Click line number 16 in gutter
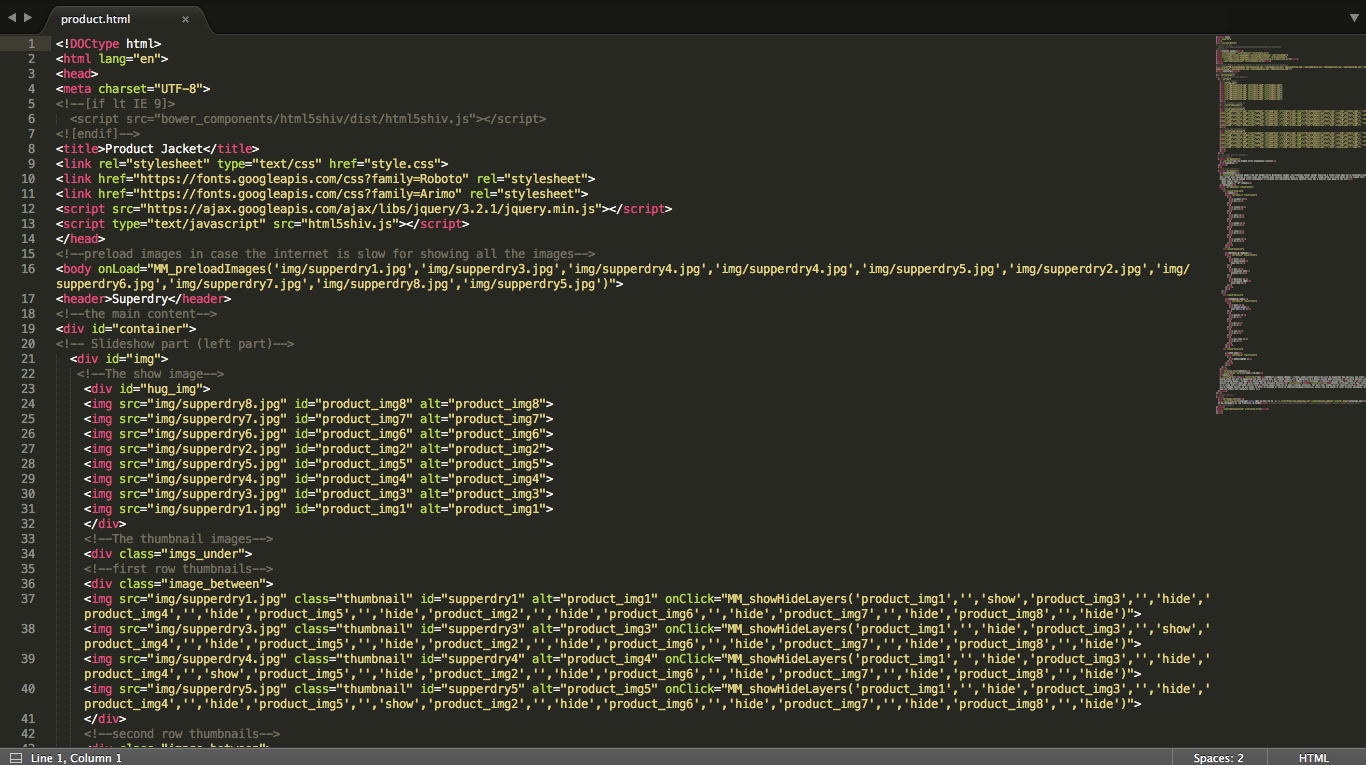1366x765 pixels. pos(28,269)
